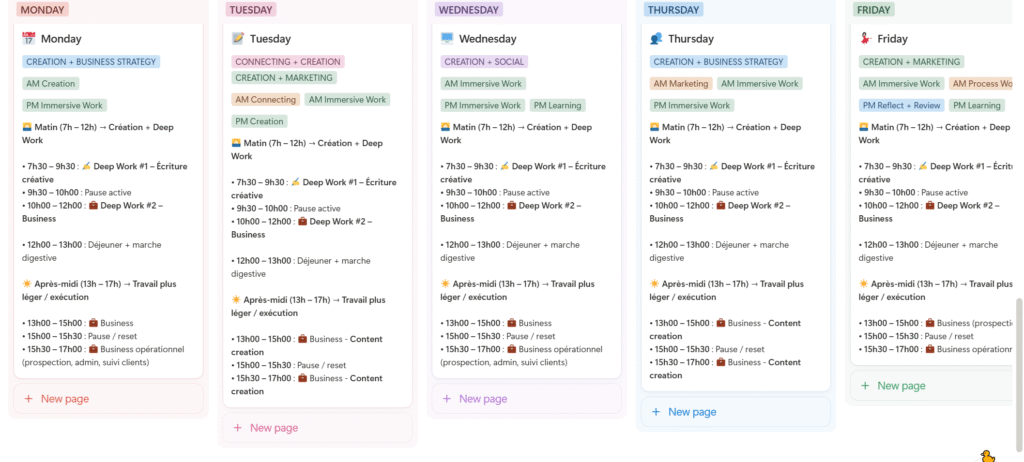This screenshot has height=462, width=1024.
Task: Click the computer icon beside Wednesday title
Action: coord(447,39)
